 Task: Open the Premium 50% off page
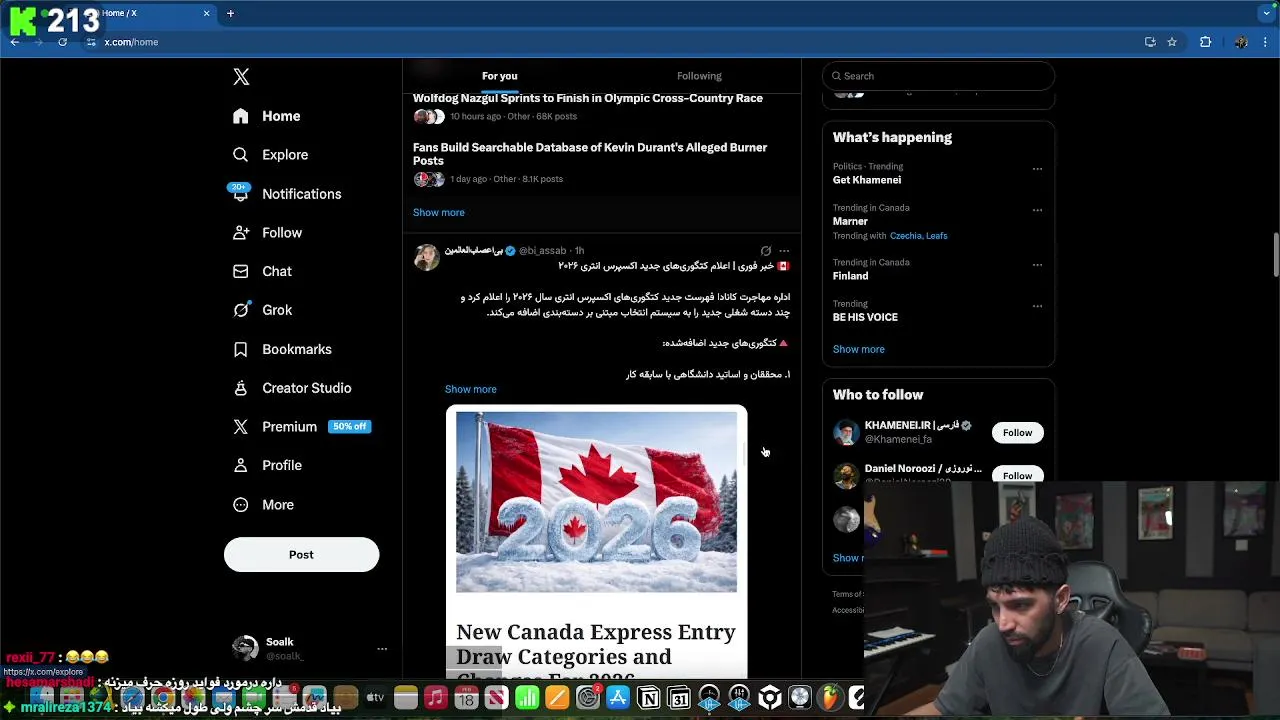pos(301,427)
